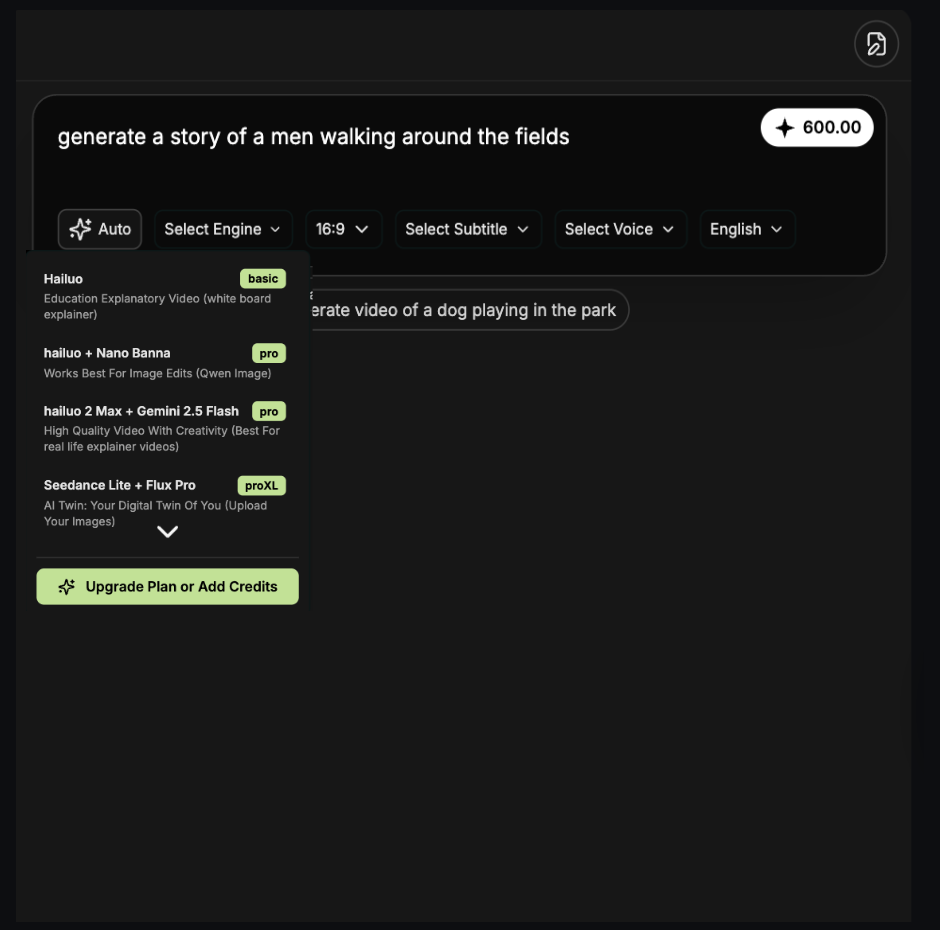The image size is (940, 930).
Task: Click the sparkle icon on Auto button
Action: click(x=80, y=229)
